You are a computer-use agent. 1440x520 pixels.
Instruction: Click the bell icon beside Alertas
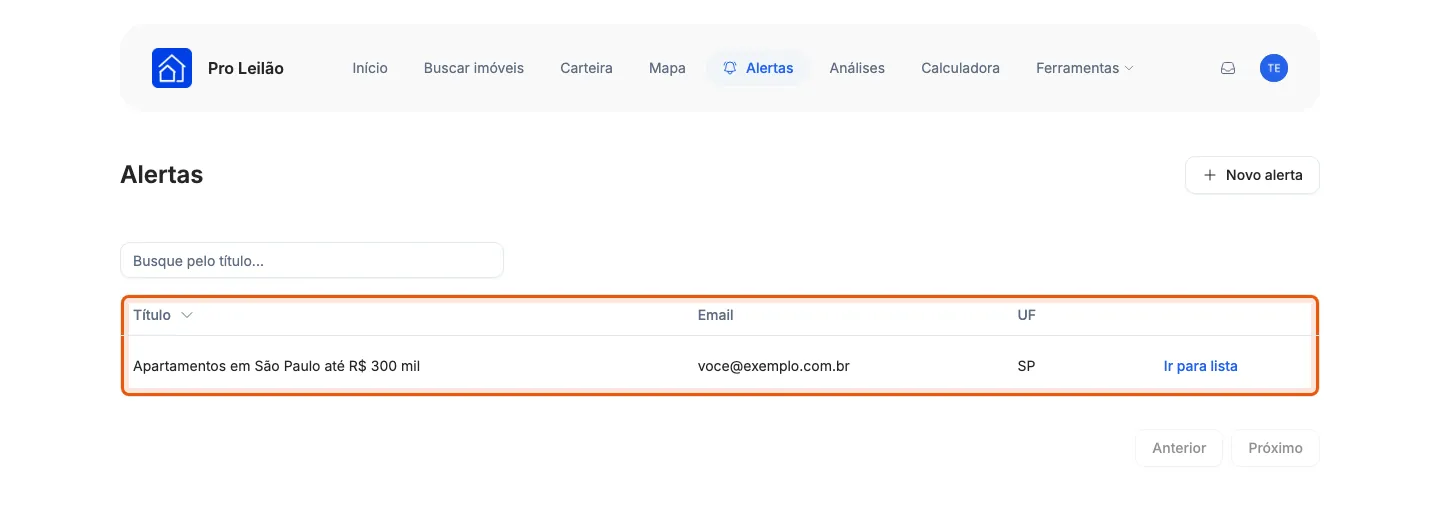pyautogui.click(x=730, y=68)
